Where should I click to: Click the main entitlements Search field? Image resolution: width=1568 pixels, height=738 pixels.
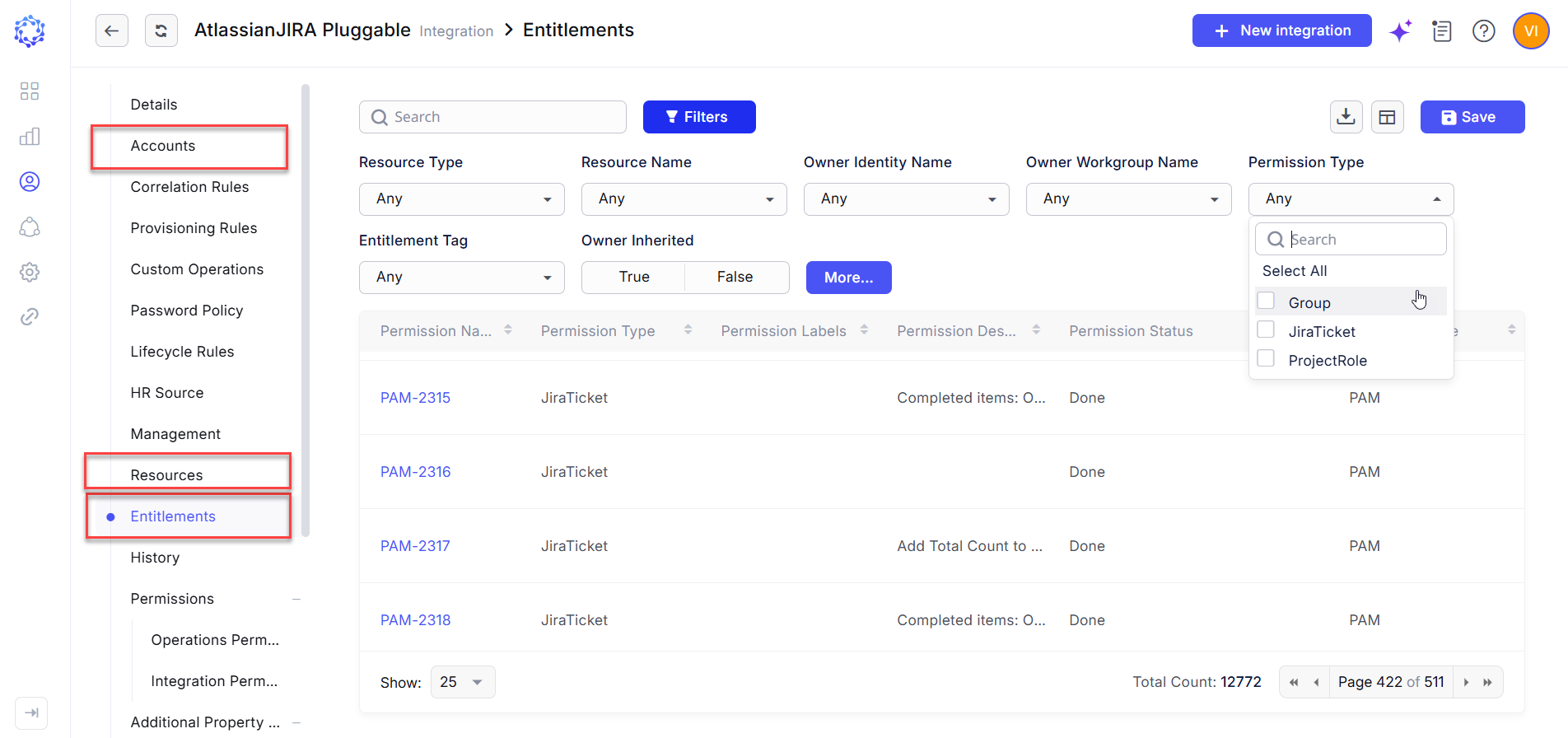[492, 117]
